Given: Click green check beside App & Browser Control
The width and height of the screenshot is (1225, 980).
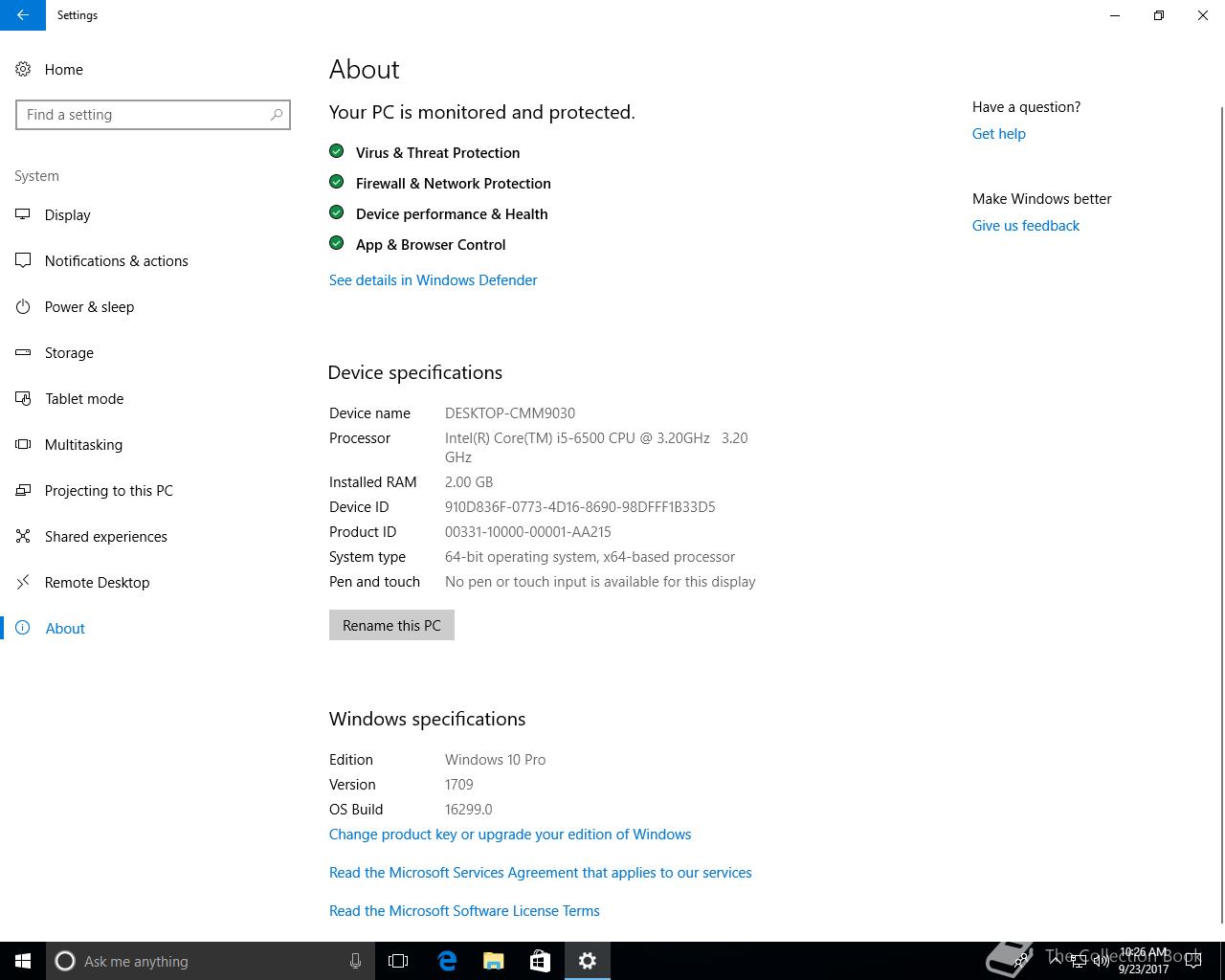Looking at the screenshot, I should point(336,243).
